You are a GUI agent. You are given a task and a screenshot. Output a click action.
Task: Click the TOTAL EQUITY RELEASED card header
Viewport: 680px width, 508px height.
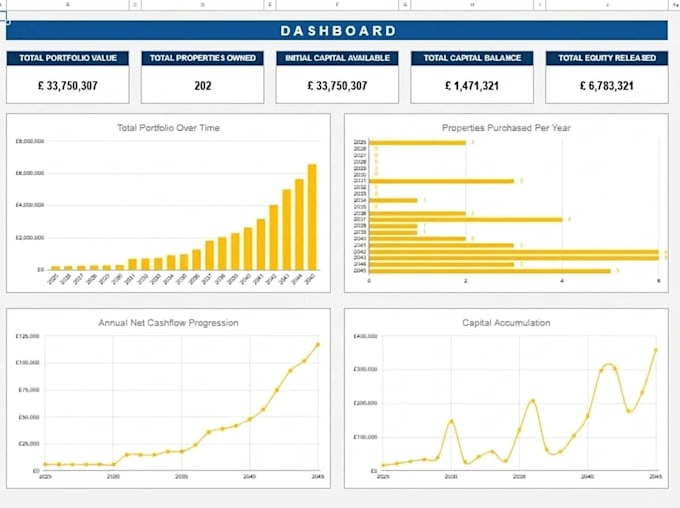607,58
